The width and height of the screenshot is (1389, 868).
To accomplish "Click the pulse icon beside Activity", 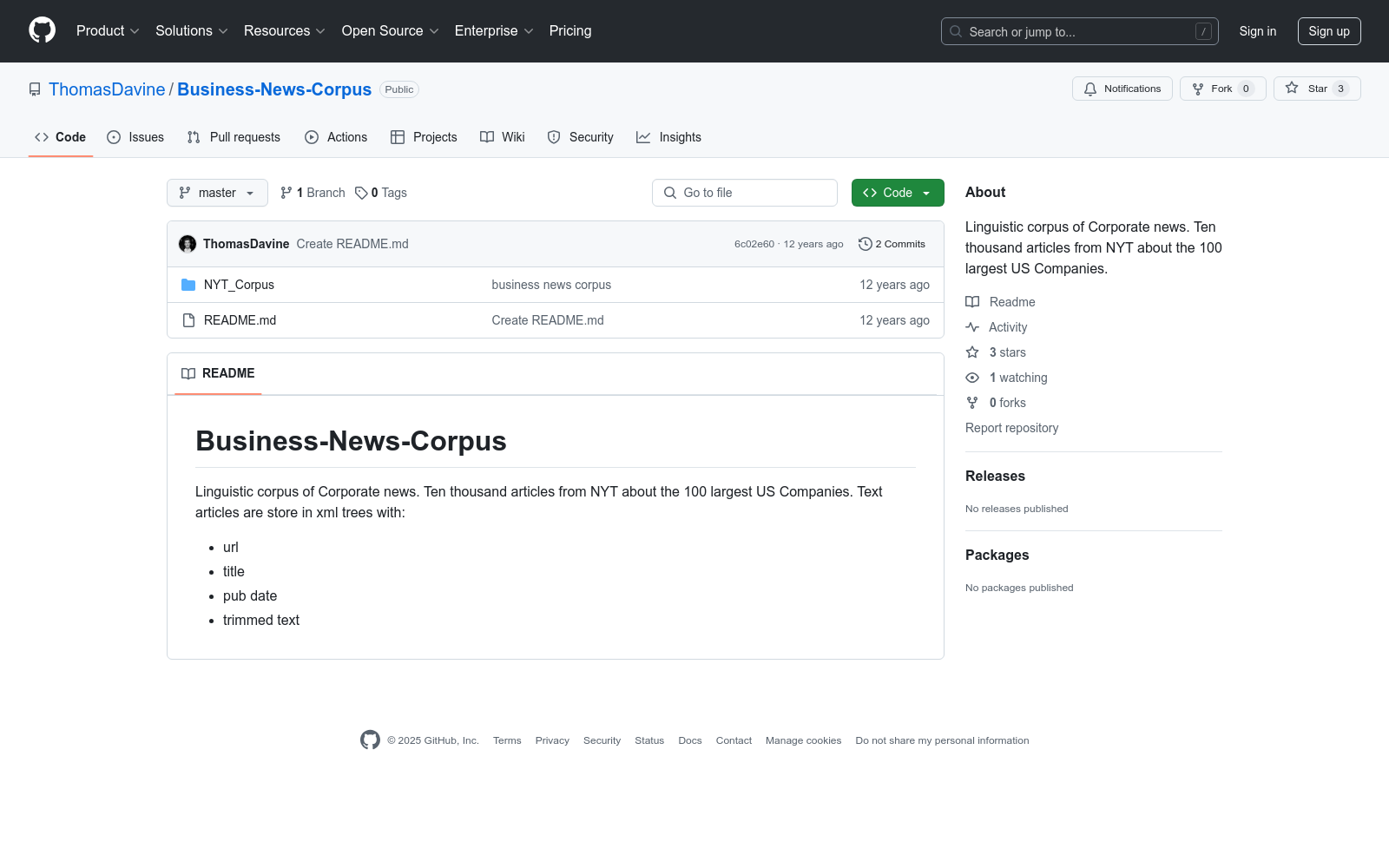I will click(x=972, y=327).
